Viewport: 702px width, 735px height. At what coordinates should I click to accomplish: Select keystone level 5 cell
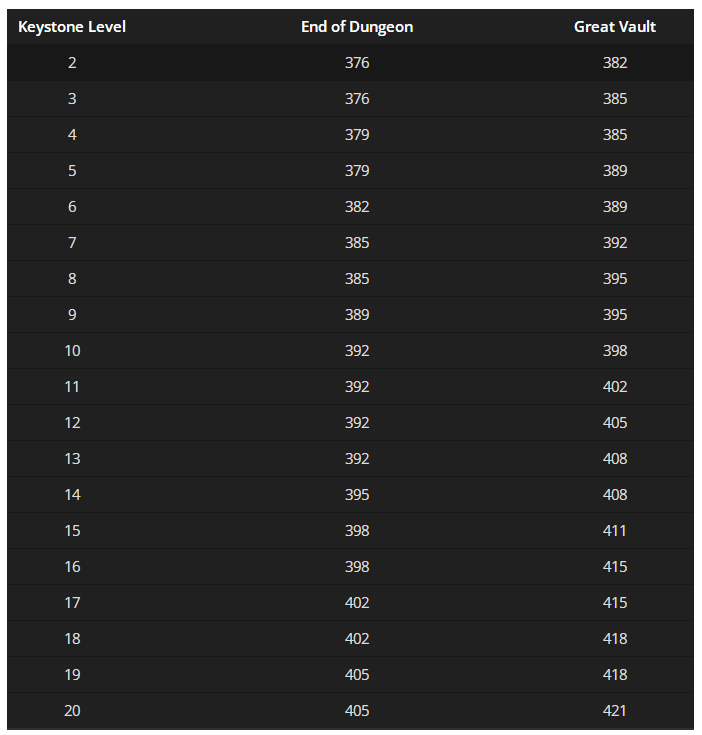pyautogui.click(x=72, y=171)
